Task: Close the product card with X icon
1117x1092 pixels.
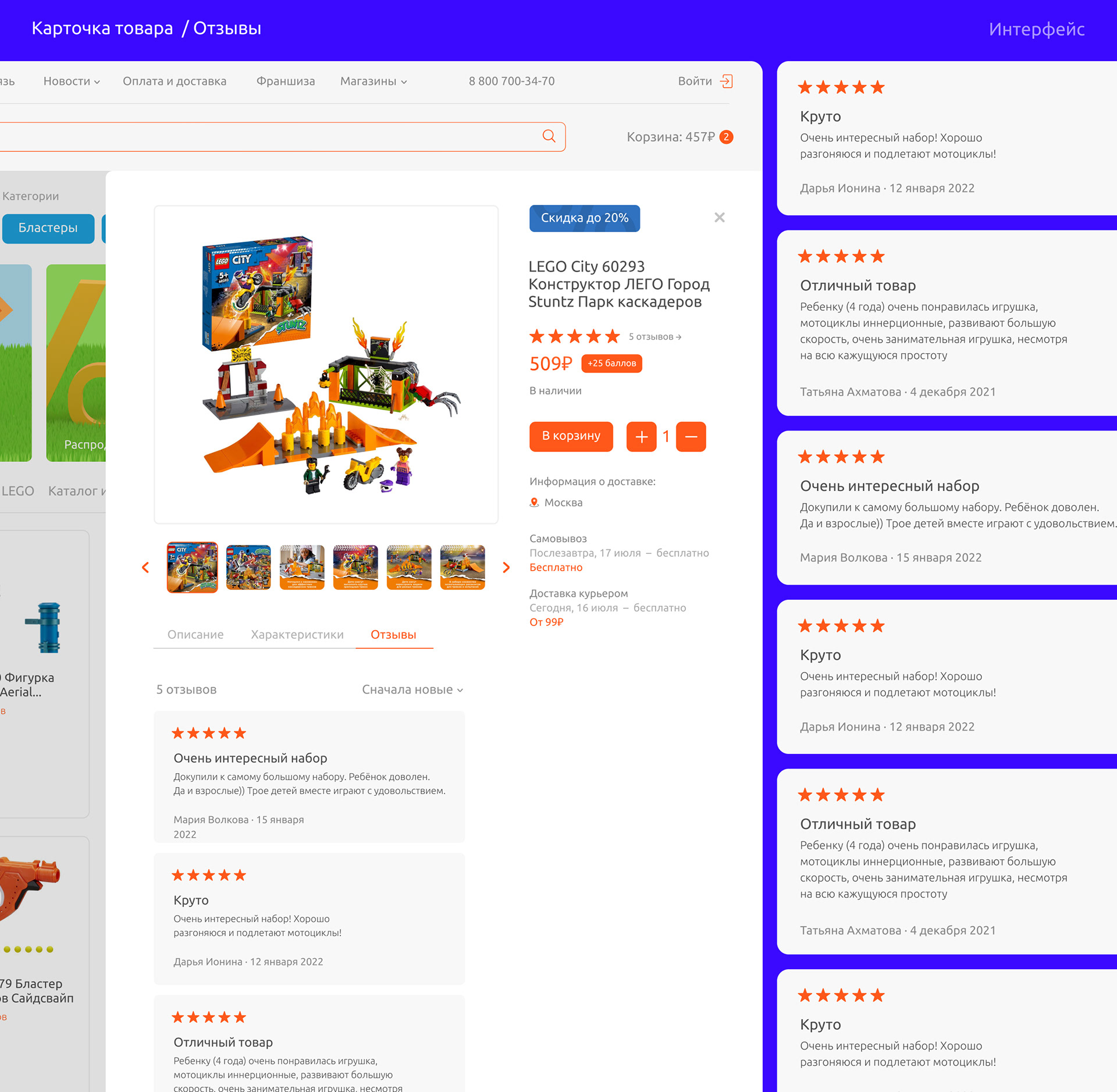Action: tap(720, 218)
